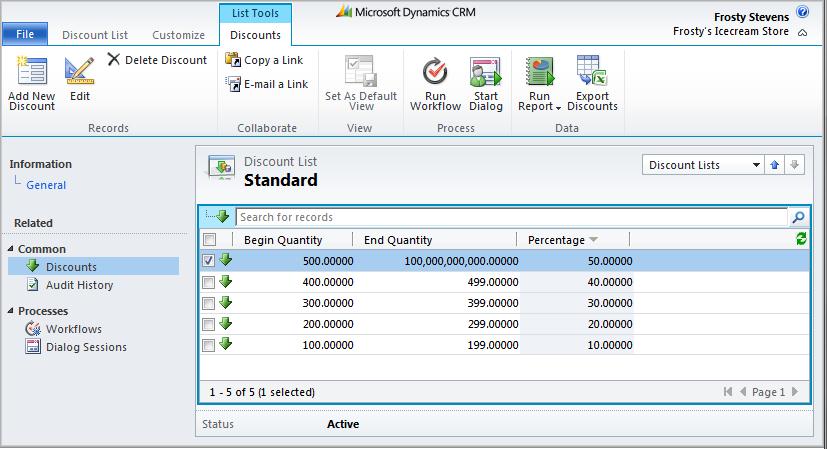Click the search magnifier icon
827x449 pixels.
coord(799,217)
